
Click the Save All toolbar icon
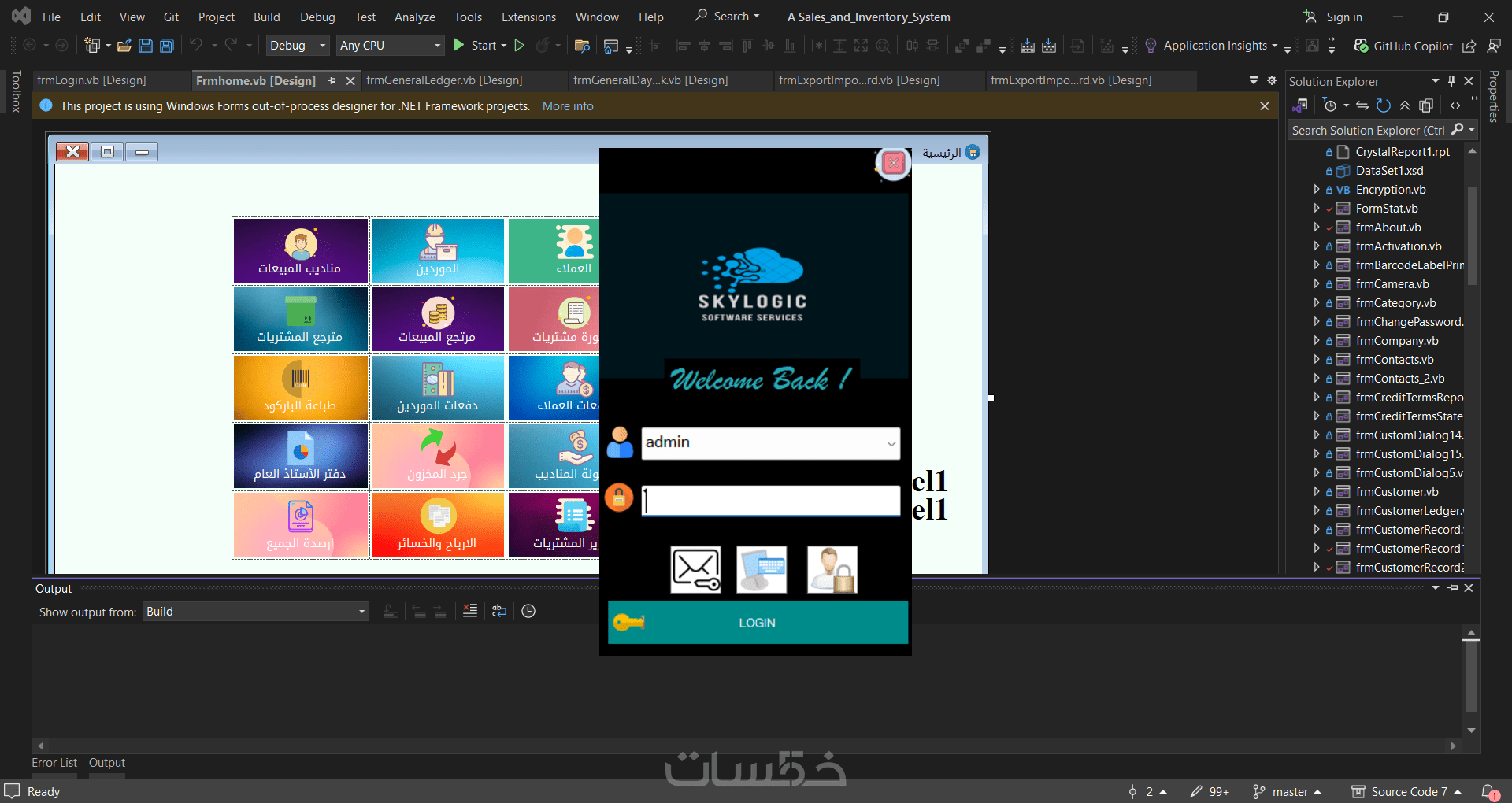(x=167, y=46)
